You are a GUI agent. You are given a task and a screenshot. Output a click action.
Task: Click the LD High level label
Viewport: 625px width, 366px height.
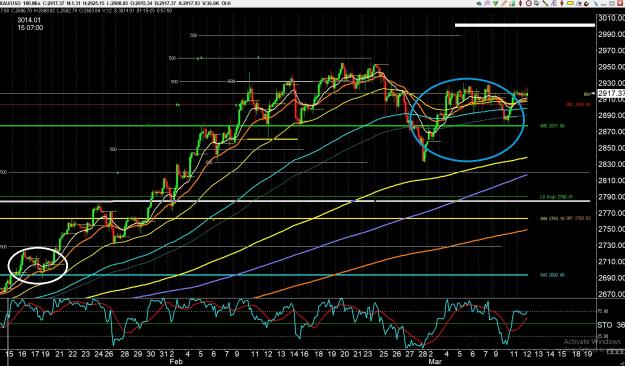556,197
